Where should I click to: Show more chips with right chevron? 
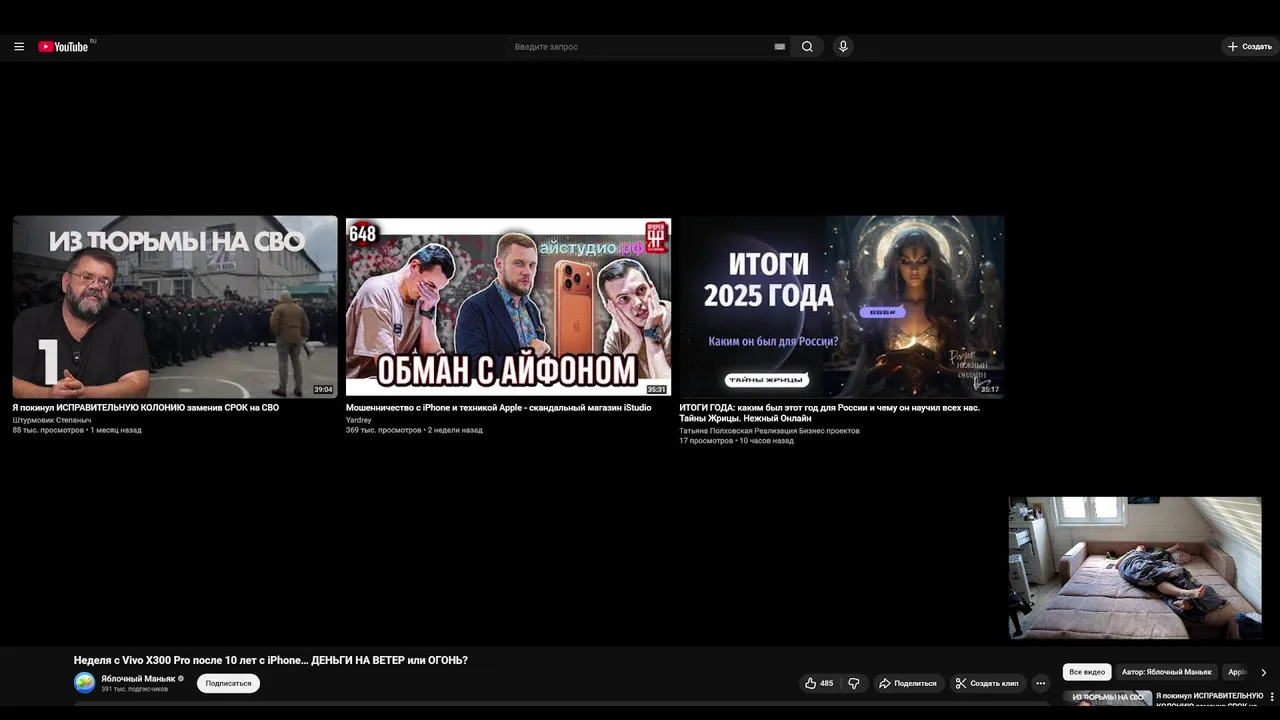1263,672
